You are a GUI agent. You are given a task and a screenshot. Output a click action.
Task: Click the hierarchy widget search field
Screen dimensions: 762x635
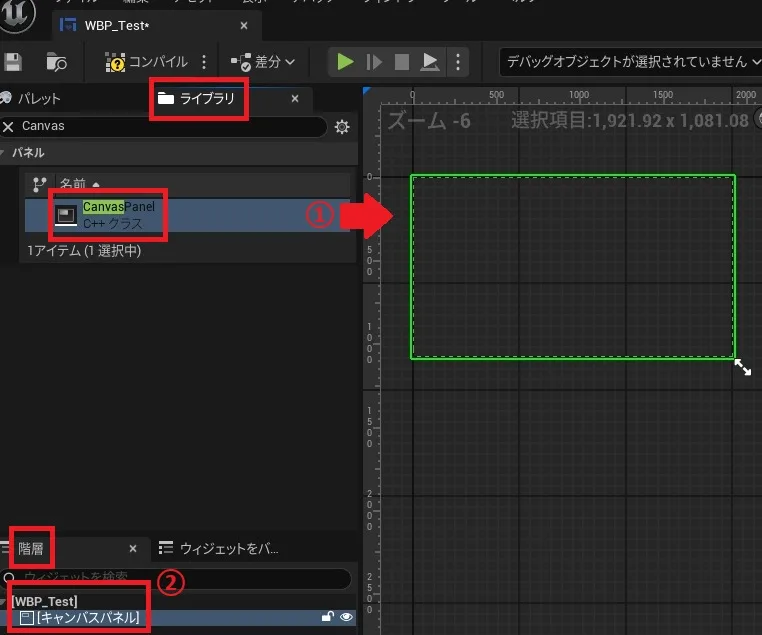[x=180, y=579]
